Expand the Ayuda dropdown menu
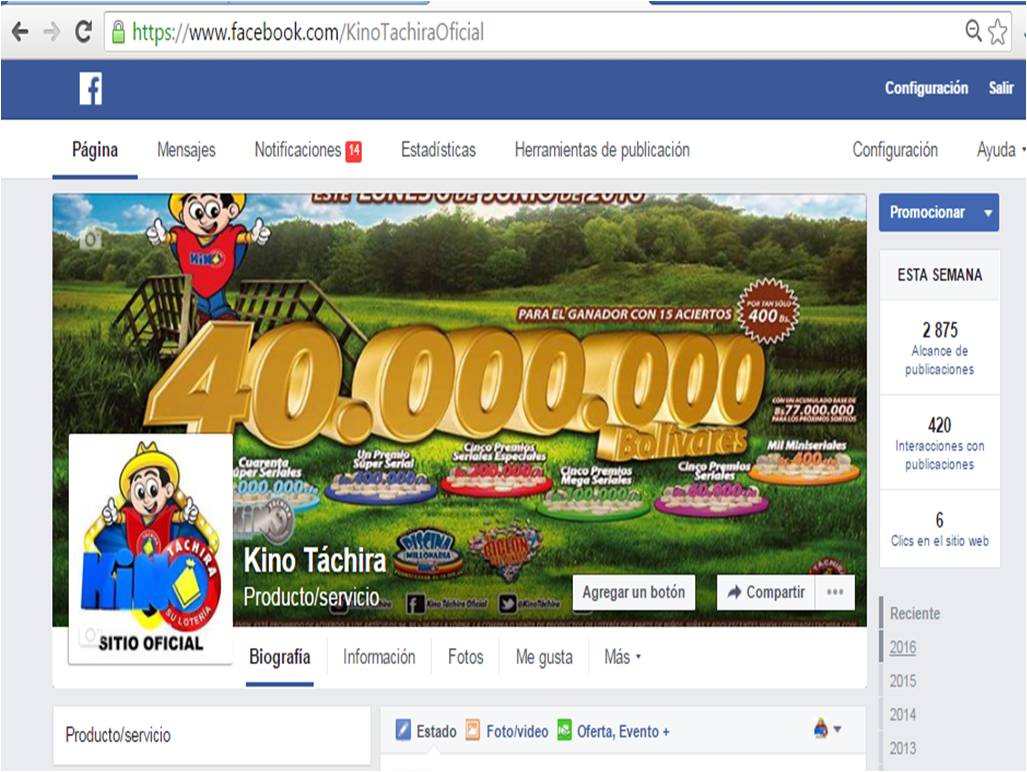Viewport: 1027px width, 772px height. [1000, 150]
